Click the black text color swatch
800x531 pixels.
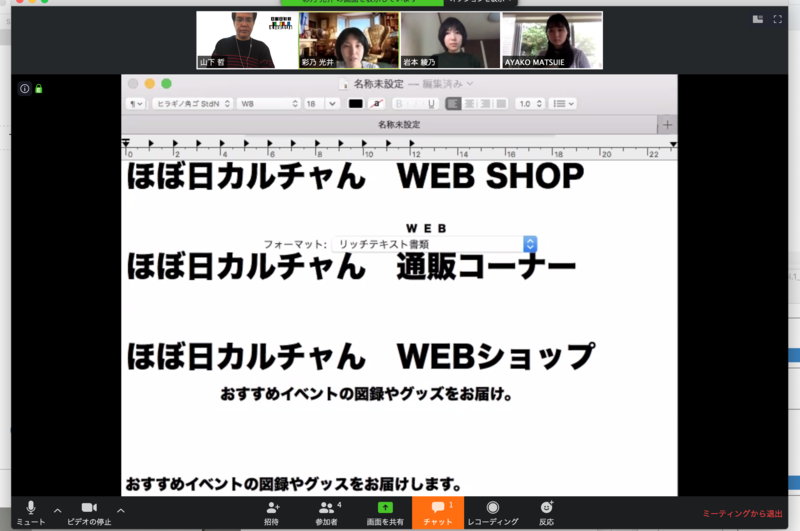pos(355,103)
